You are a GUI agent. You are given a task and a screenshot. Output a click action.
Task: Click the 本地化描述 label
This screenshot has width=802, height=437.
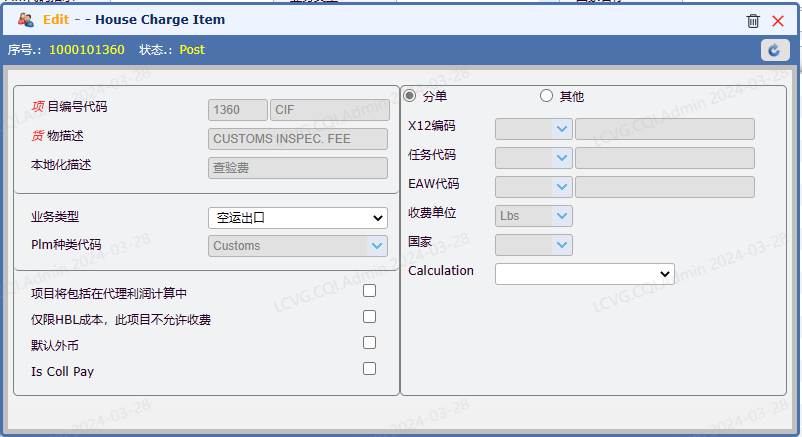[x=61, y=165]
